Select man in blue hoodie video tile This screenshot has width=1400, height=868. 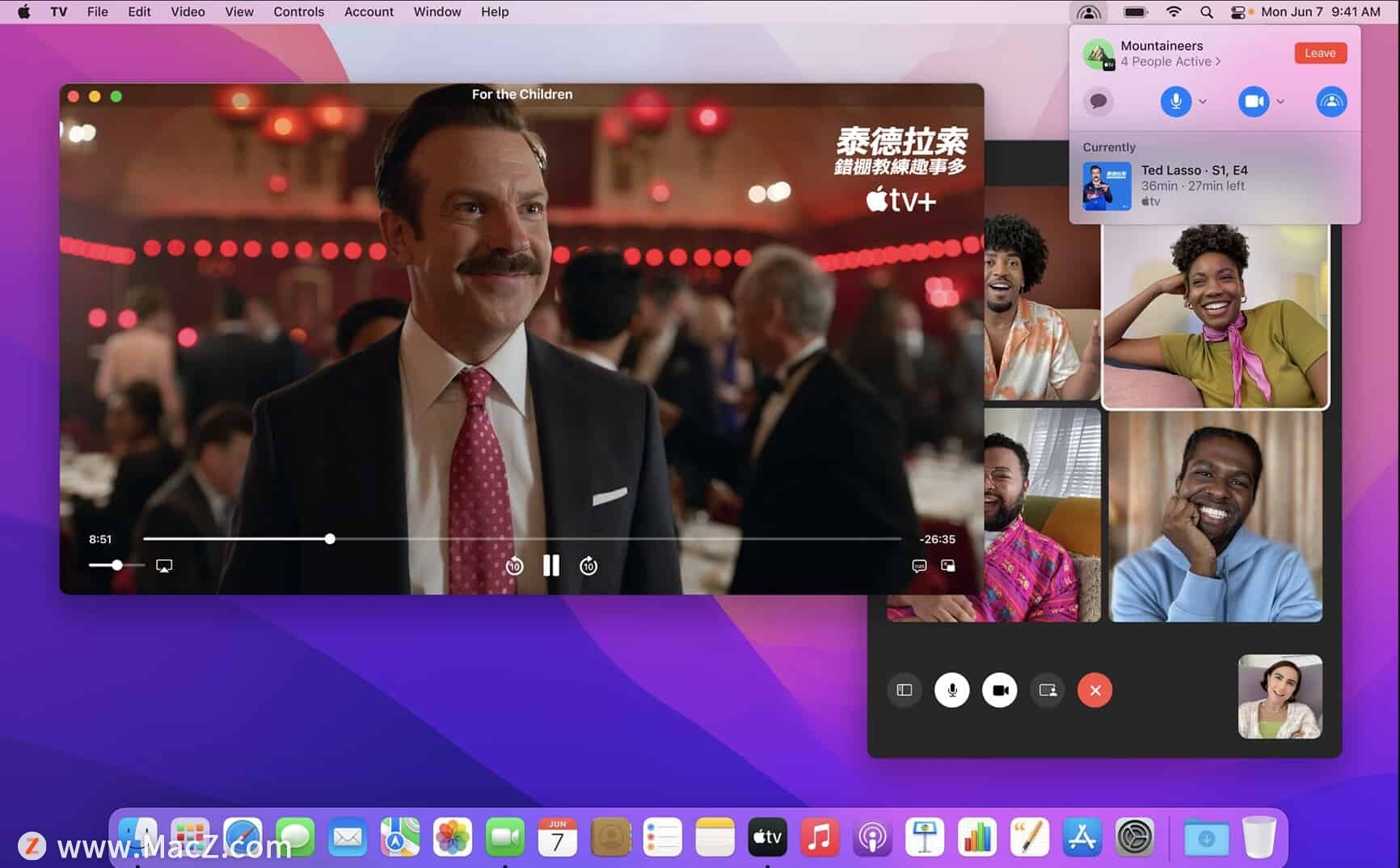pos(1216,517)
